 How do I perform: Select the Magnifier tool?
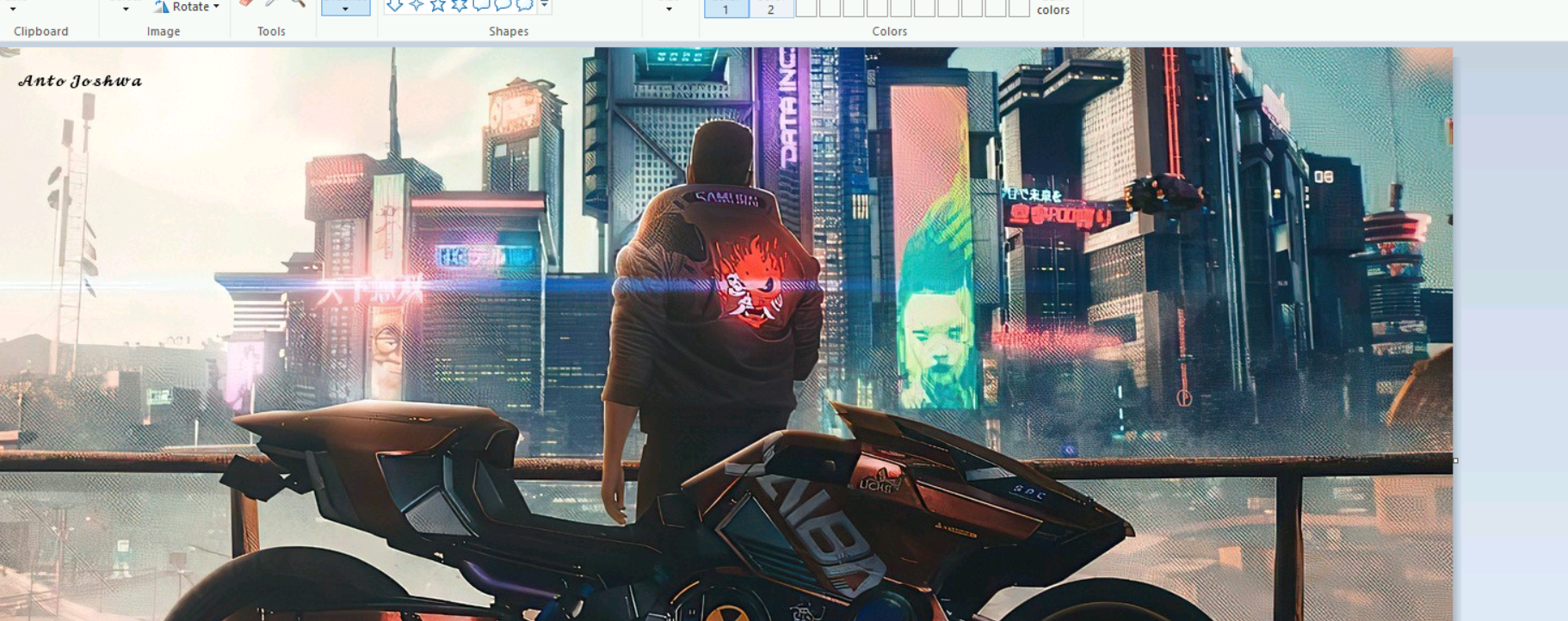point(297,3)
